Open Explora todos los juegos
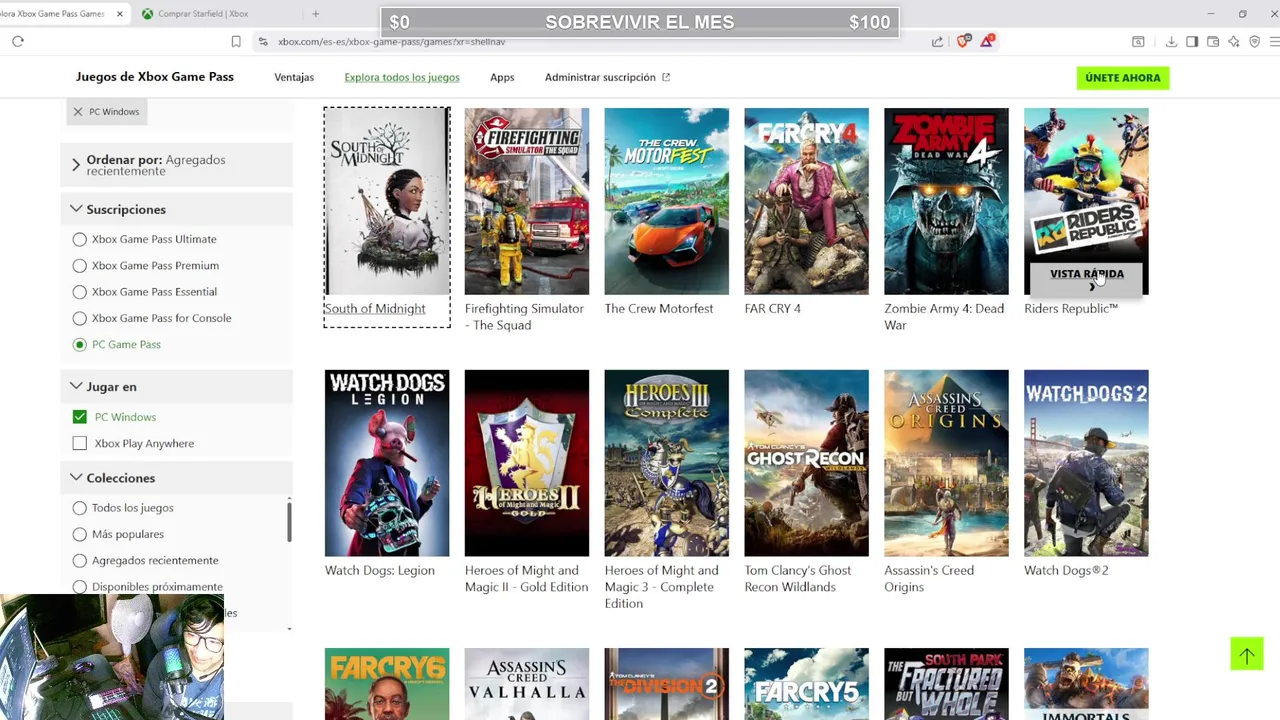Screen dimensions: 1280x720 click(x=402, y=77)
